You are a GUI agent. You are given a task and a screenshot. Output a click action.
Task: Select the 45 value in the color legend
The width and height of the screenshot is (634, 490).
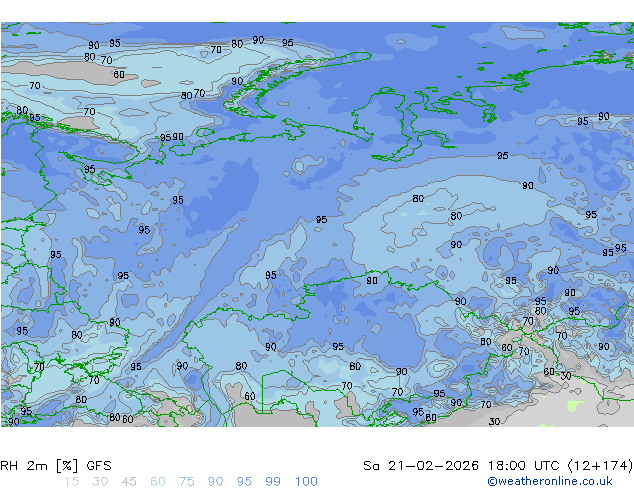point(129,482)
